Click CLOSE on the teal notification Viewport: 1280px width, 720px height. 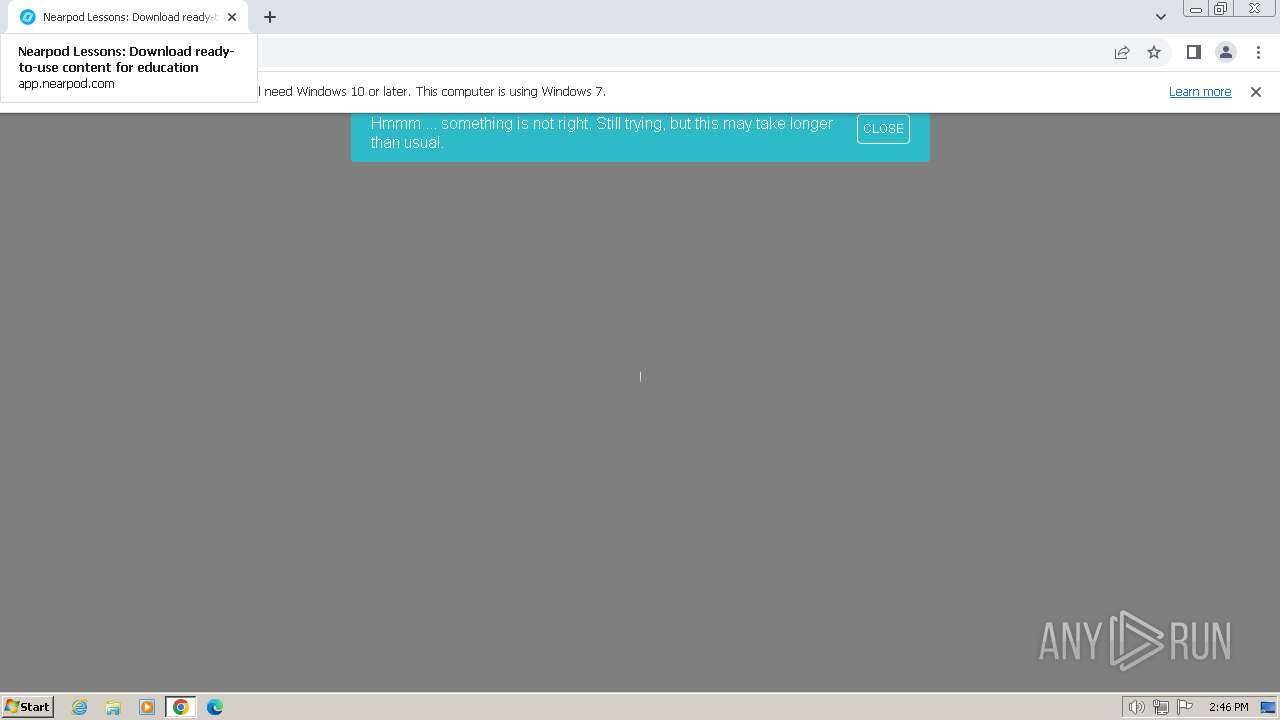tap(883, 129)
